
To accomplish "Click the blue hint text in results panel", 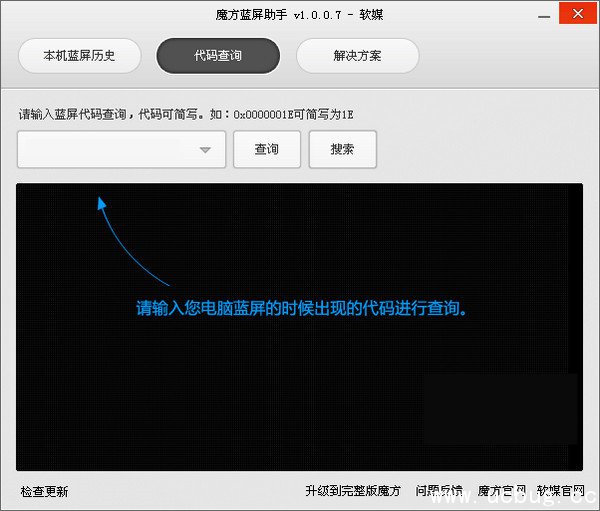I will [x=302, y=309].
